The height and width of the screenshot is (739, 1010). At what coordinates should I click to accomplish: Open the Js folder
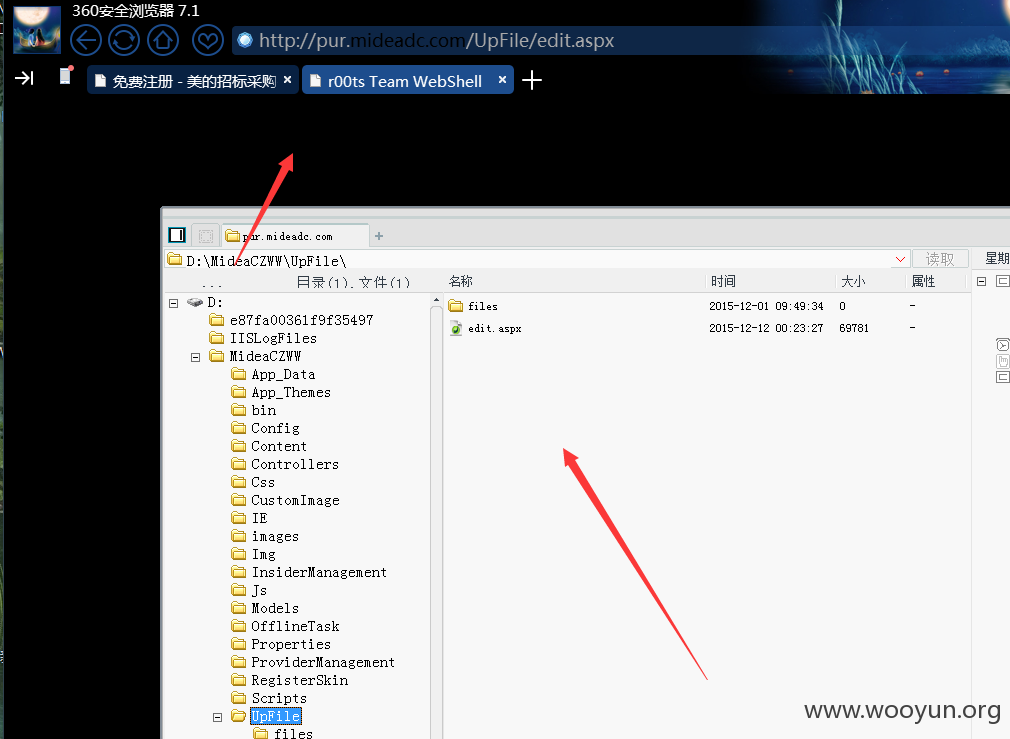click(x=249, y=591)
